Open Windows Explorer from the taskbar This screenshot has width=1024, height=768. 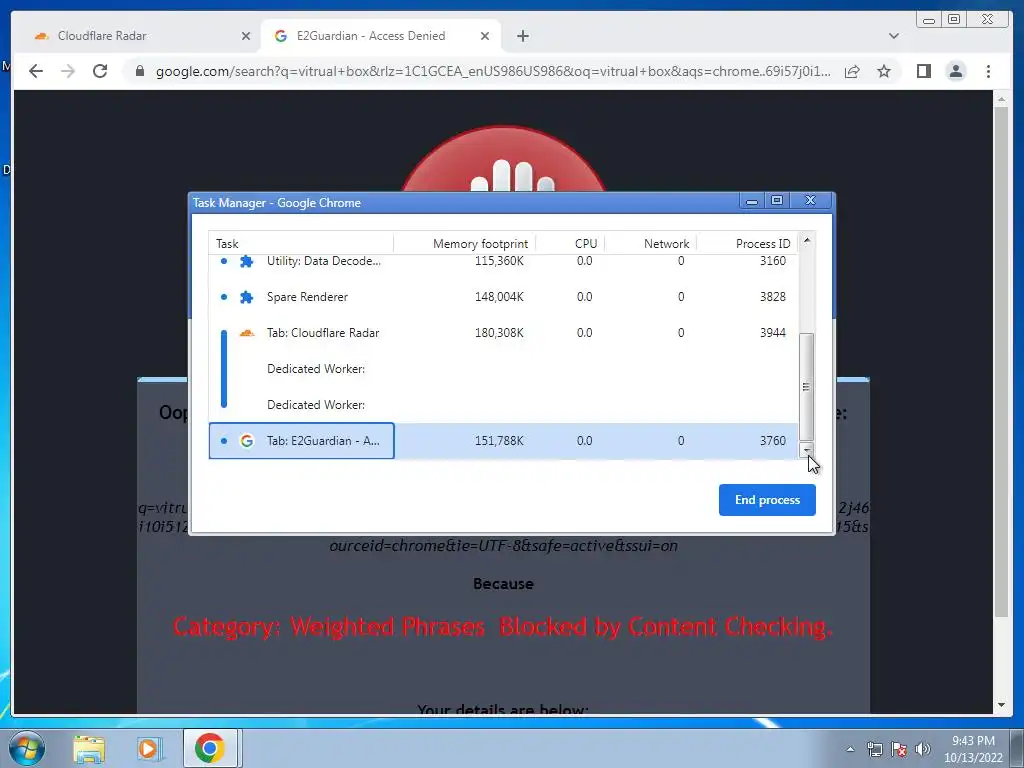click(x=89, y=748)
